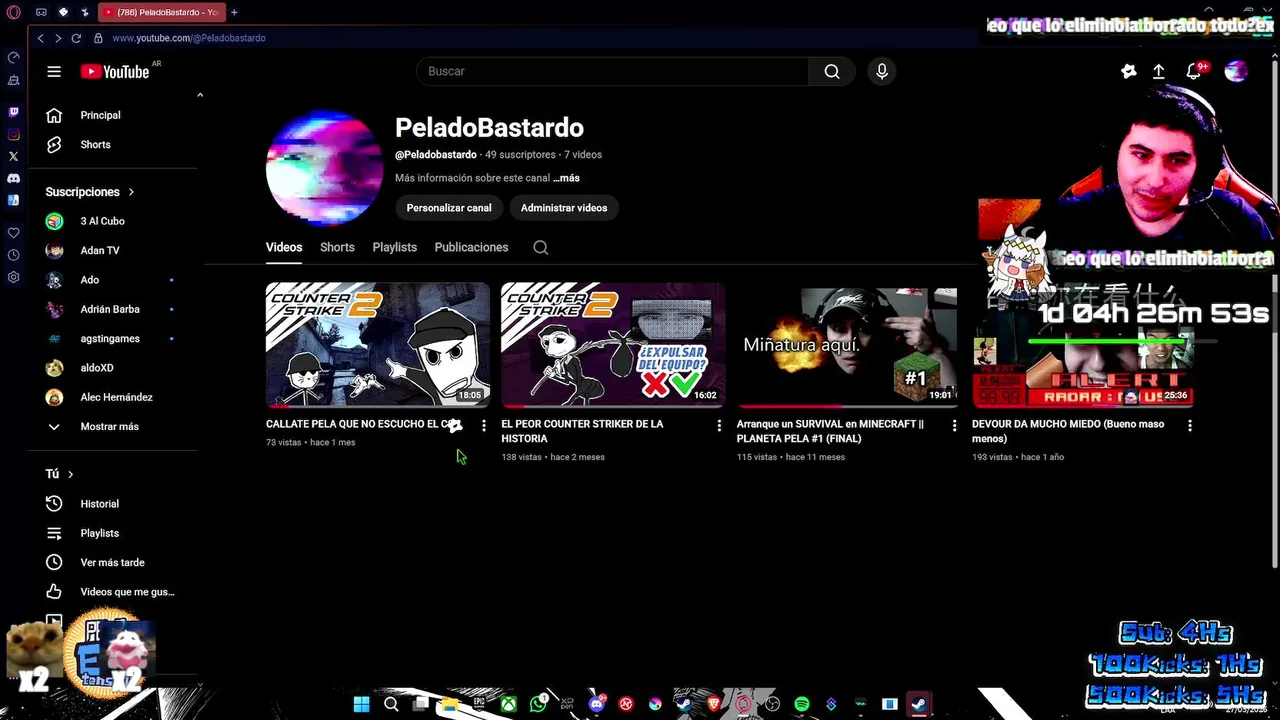Open Minecraft Planeta Pela #1 thumbnail
This screenshot has width=1280, height=720.
(848, 344)
